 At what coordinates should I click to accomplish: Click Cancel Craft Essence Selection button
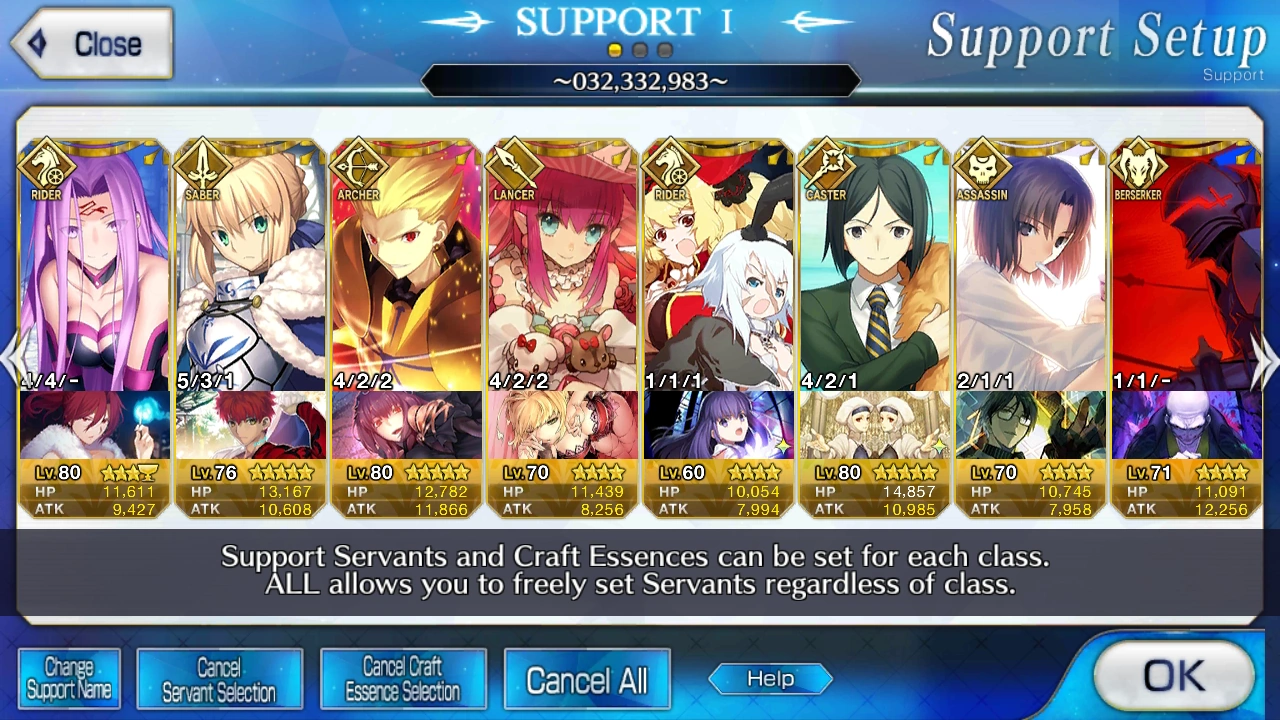pyautogui.click(x=403, y=680)
